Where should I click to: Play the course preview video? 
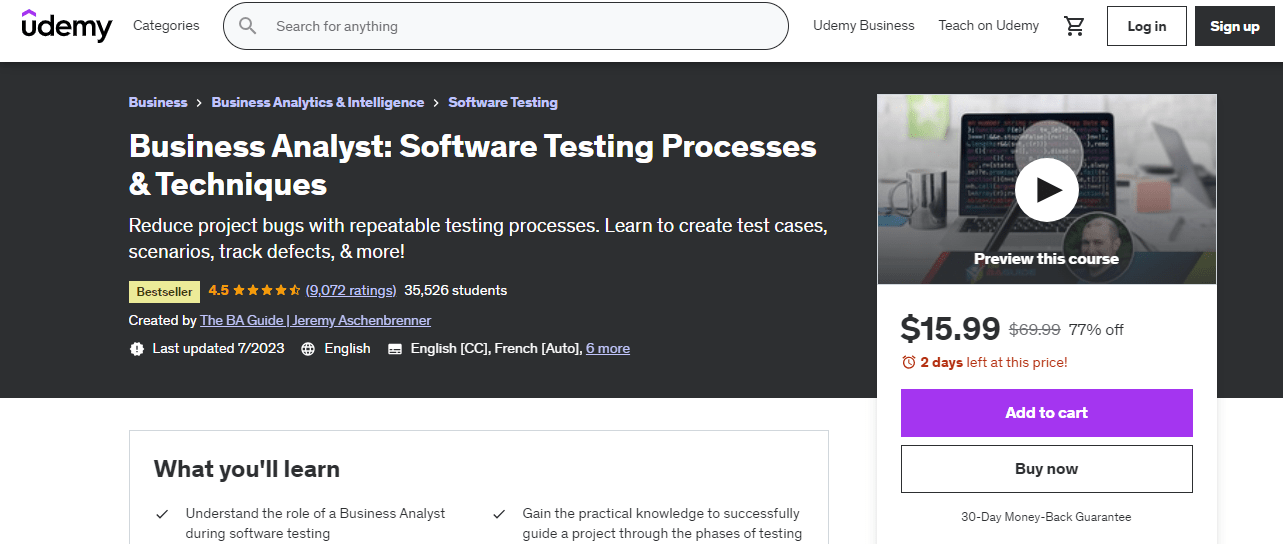(1047, 189)
